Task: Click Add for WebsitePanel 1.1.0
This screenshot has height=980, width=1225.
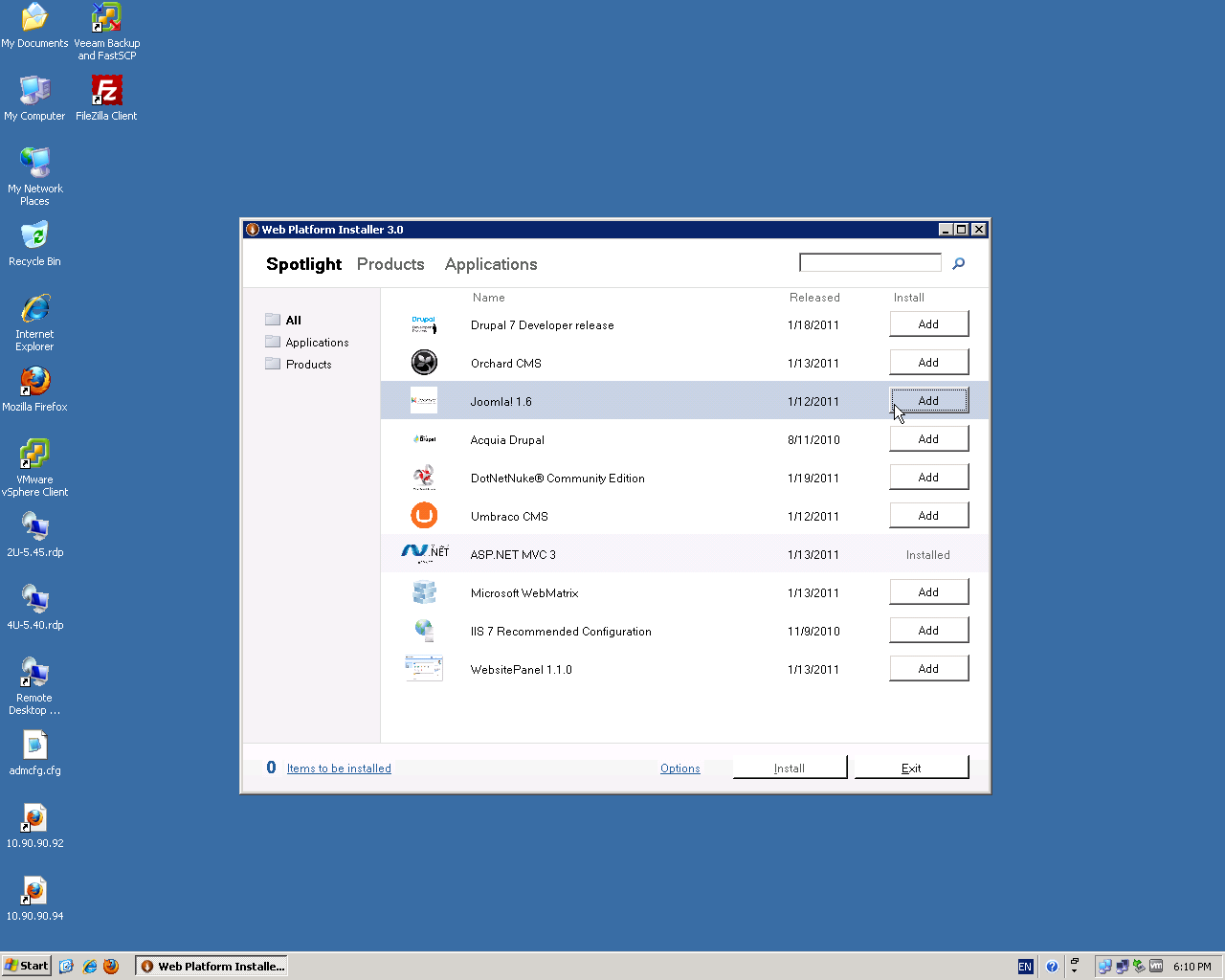Action: (928, 669)
